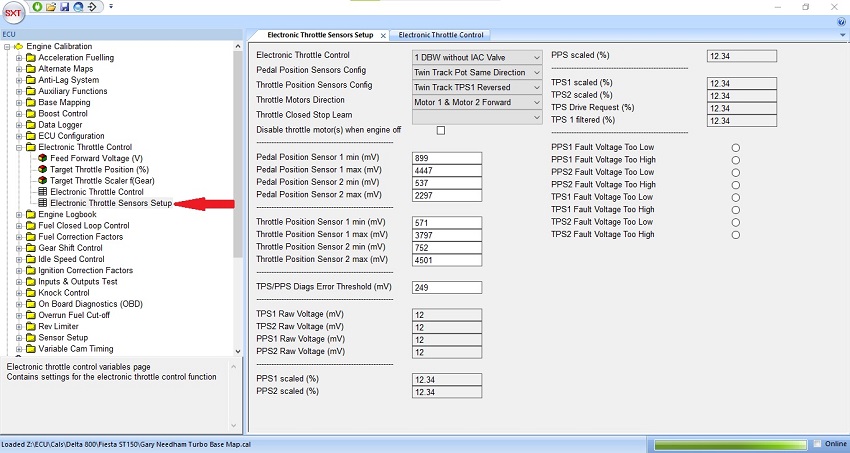
Task: Collapse the Electronic Throttle Control tree folder
Action: click(x=19, y=147)
